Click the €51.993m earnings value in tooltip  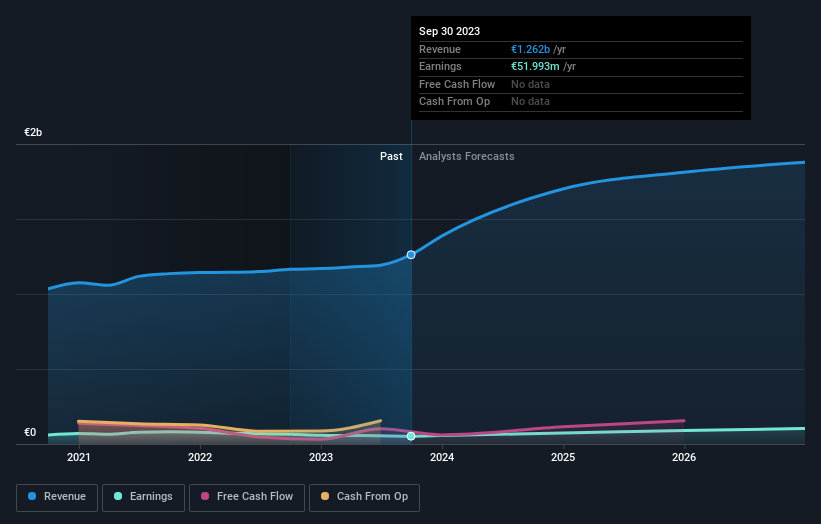[x=535, y=66]
